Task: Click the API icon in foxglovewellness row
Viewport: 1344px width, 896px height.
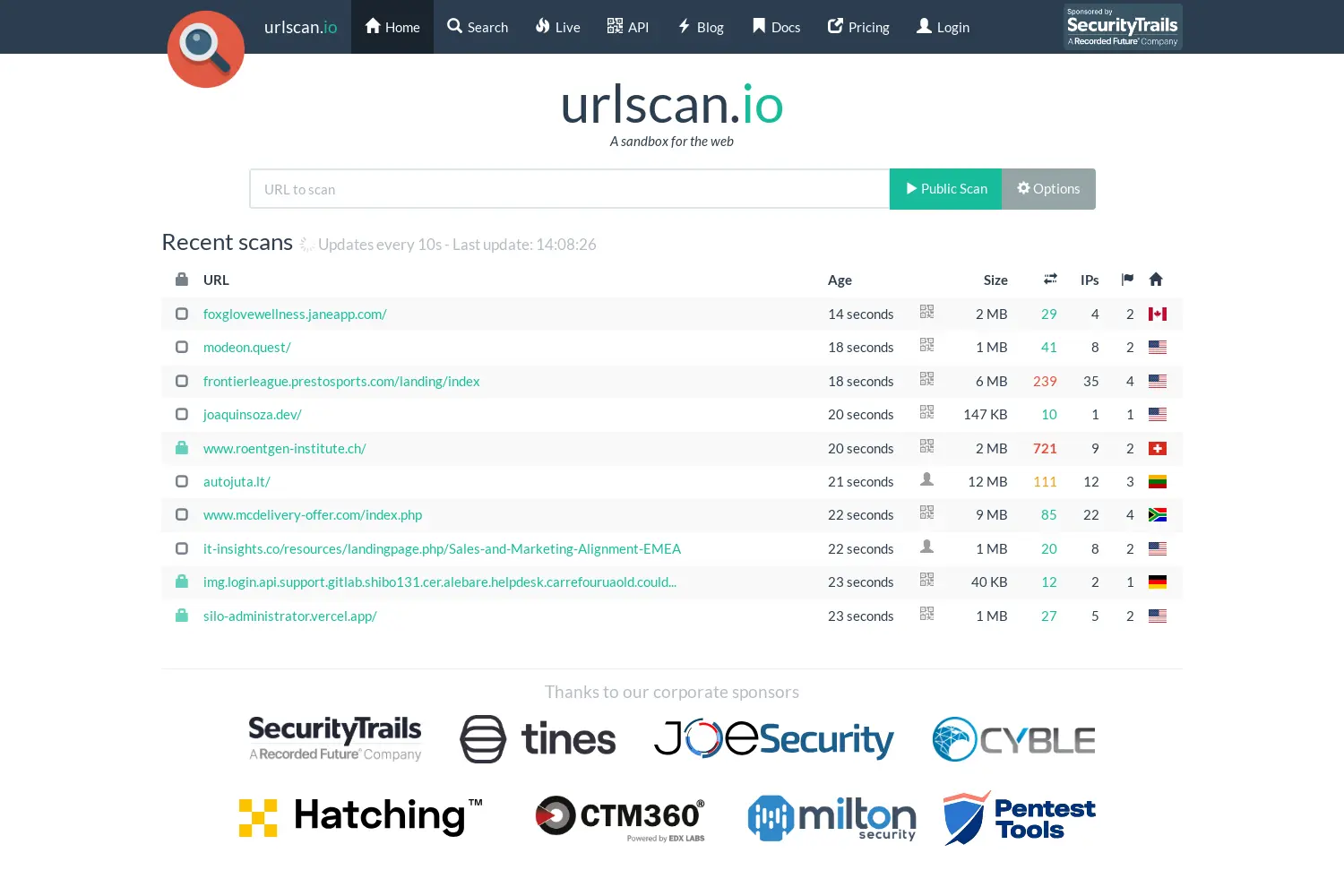Action: coord(926,312)
